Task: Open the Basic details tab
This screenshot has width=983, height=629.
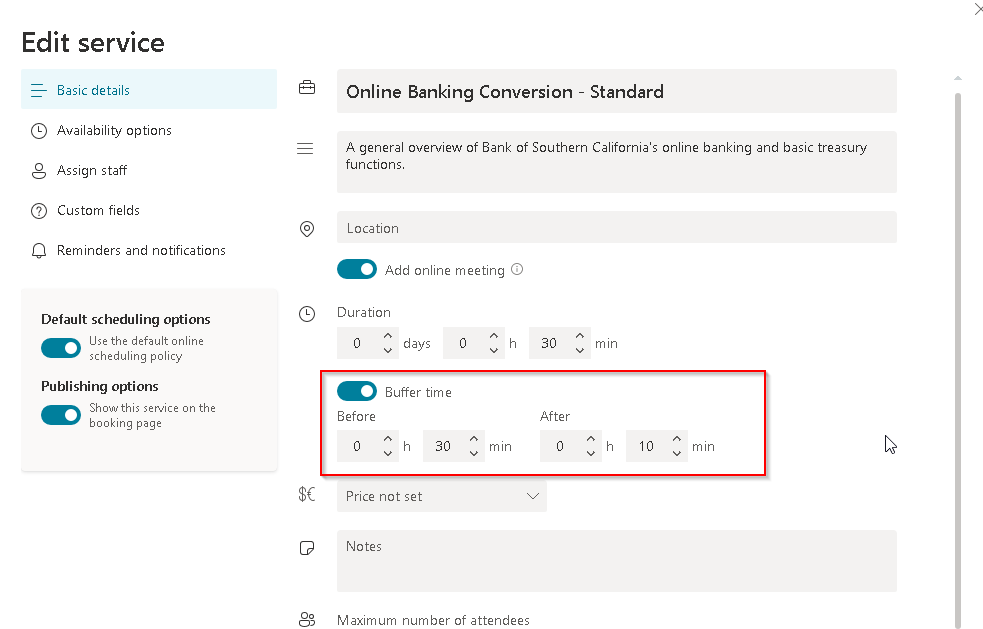Action: tap(149, 90)
